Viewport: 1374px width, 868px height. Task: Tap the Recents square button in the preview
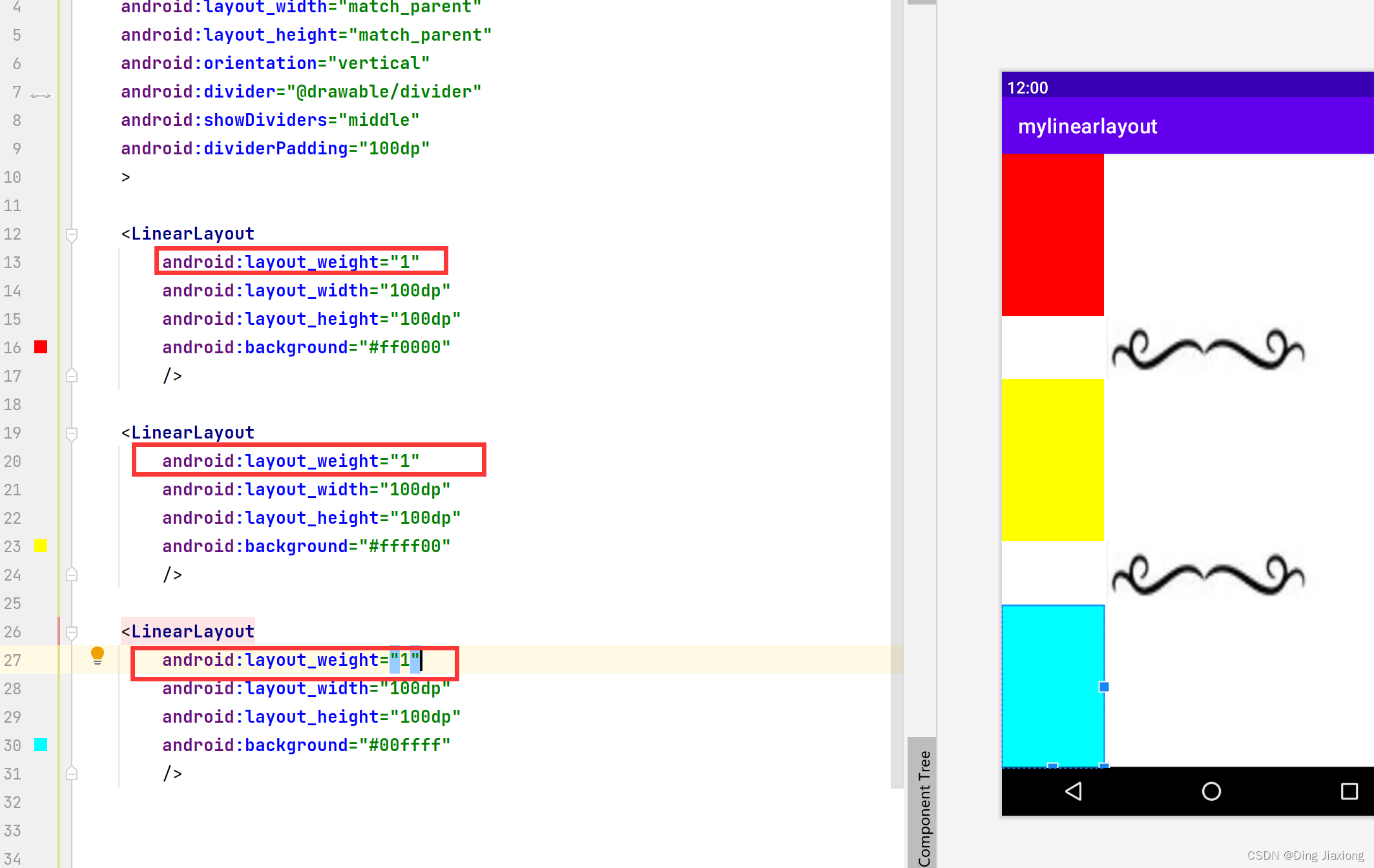click(x=1349, y=791)
